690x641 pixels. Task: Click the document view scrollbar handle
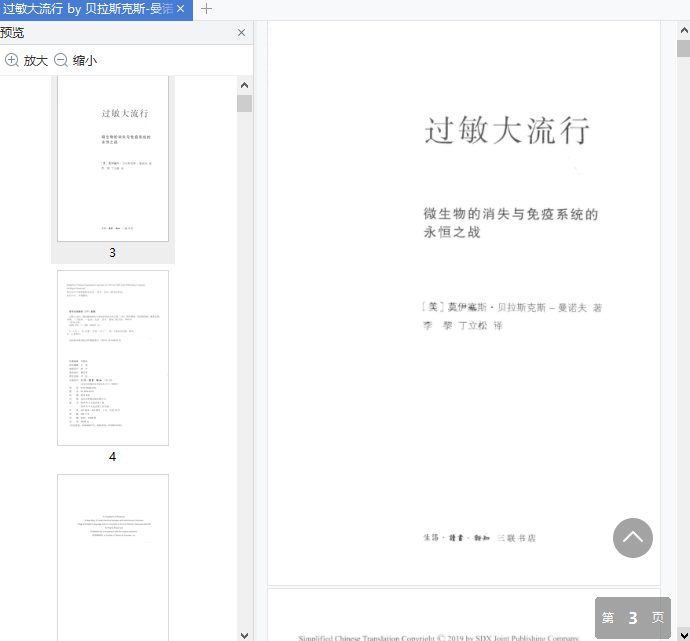684,48
